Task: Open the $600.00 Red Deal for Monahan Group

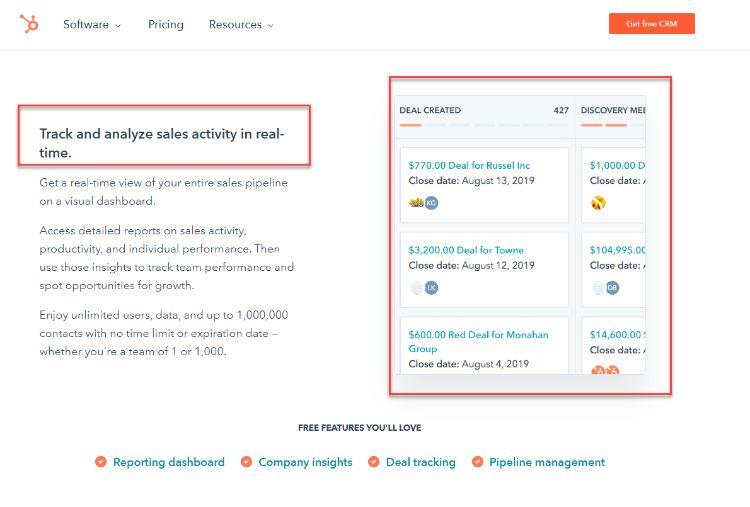Action: 478,342
